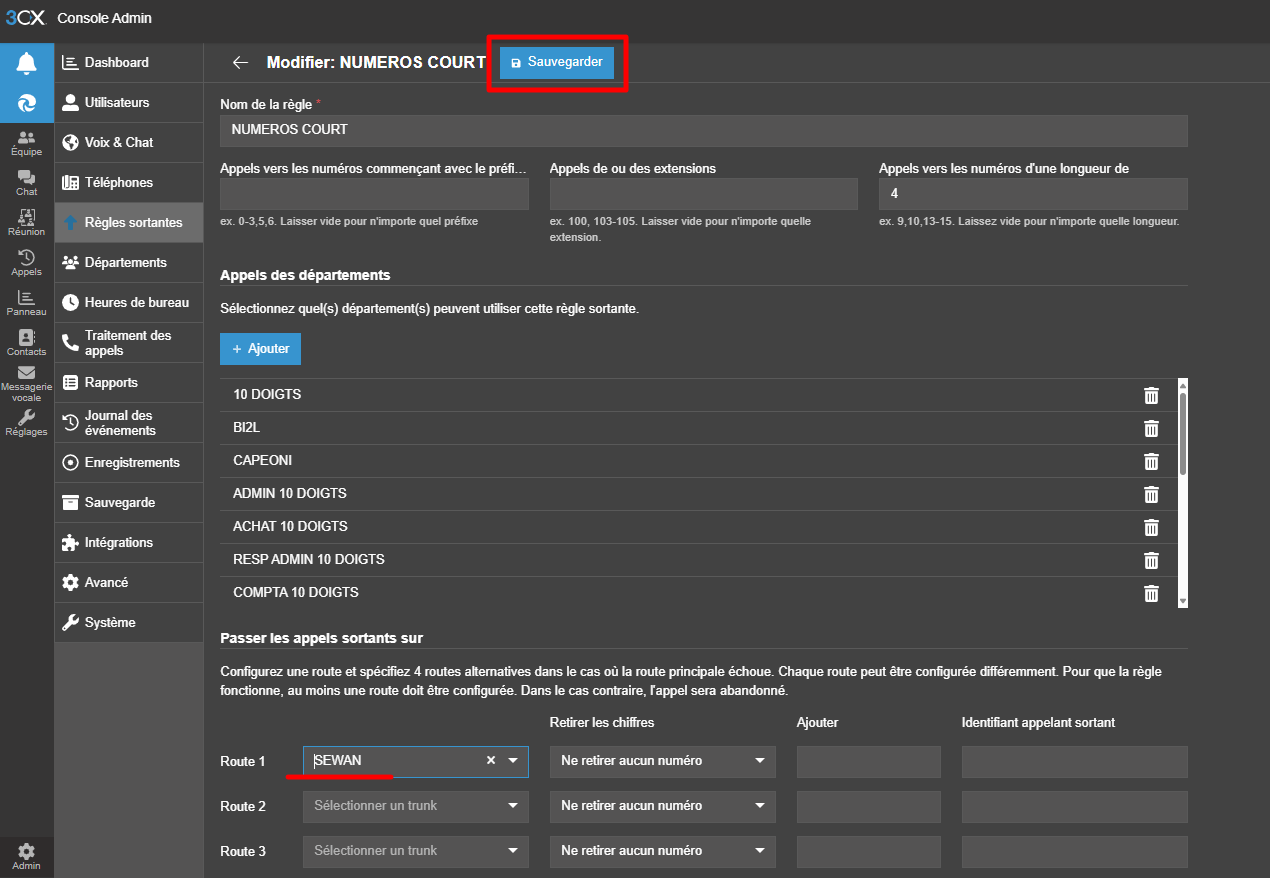This screenshot has height=878, width=1270.
Task: Open Heures de bureau menu item
Action: point(129,302)
